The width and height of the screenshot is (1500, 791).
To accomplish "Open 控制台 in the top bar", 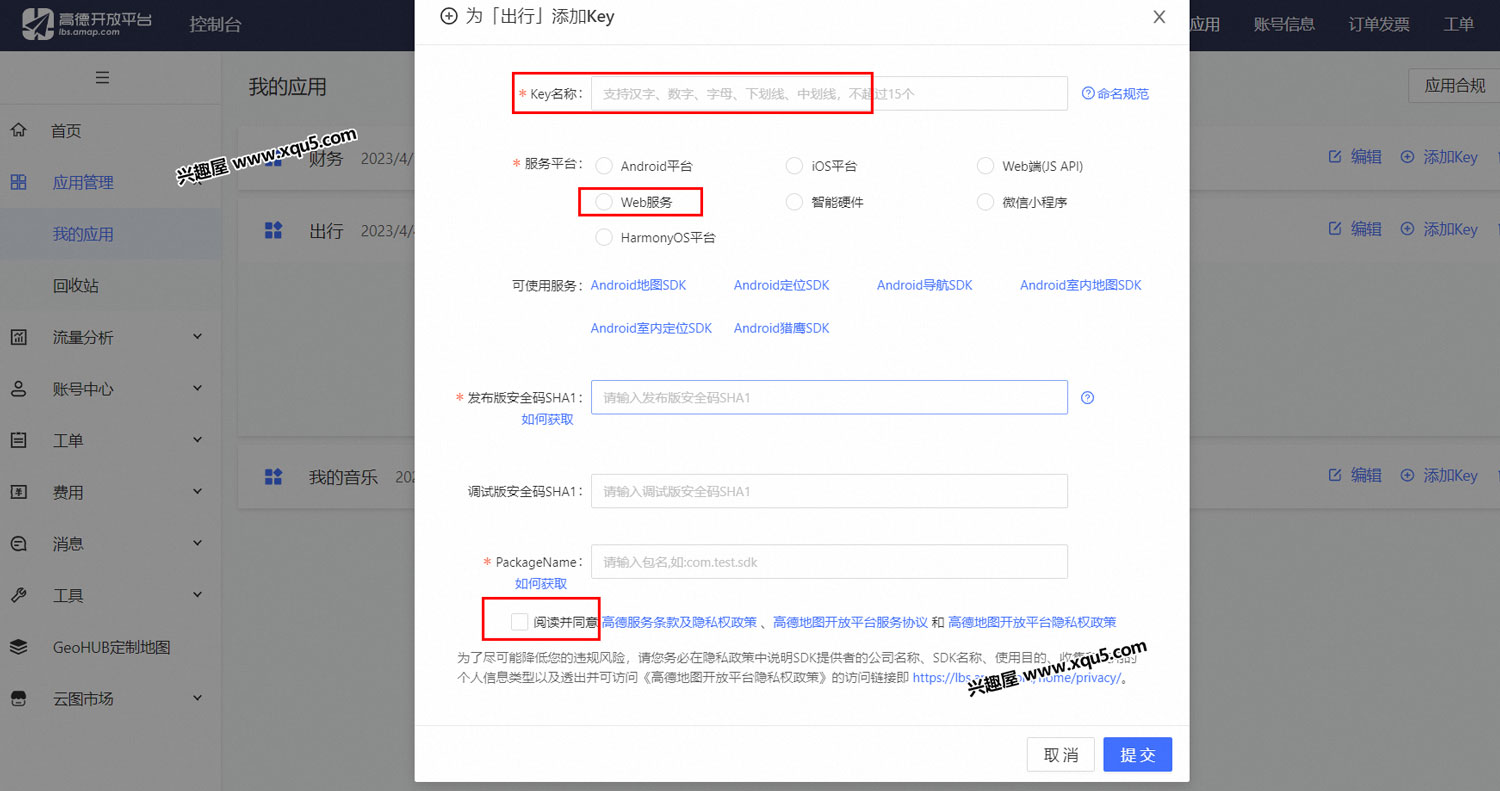I will [x=215, y=24].
